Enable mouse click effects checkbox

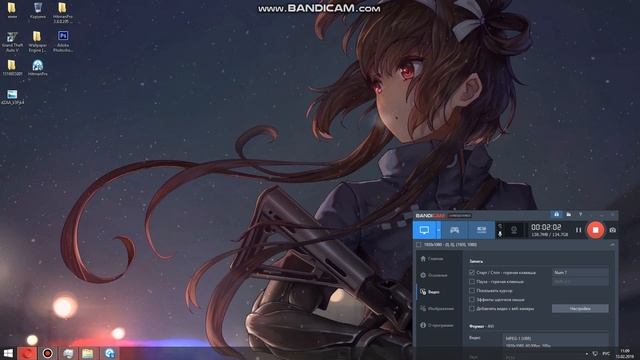[472, 300]
